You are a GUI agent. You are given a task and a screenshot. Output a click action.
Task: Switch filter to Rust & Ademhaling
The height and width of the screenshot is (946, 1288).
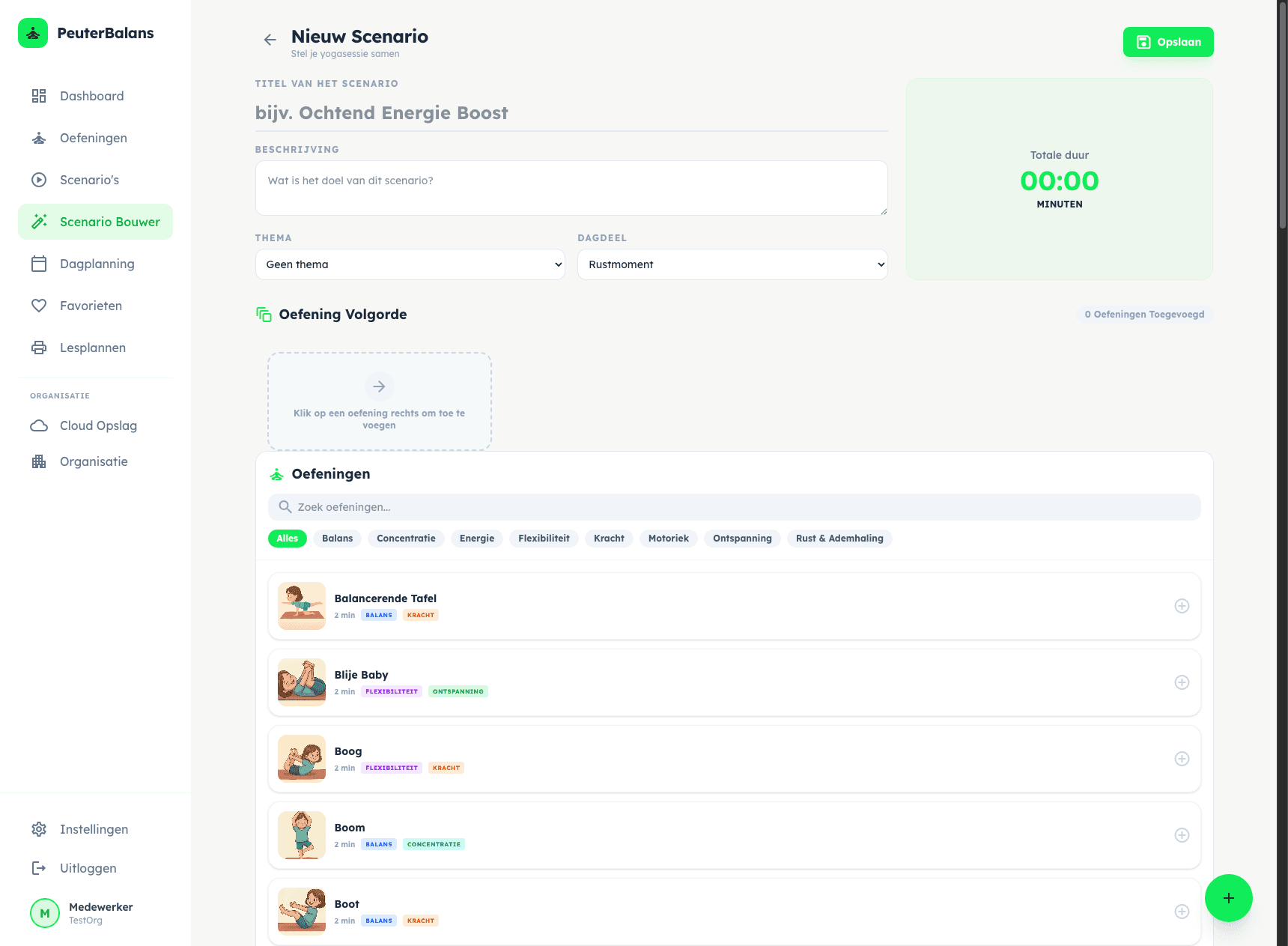coord(839,539)
